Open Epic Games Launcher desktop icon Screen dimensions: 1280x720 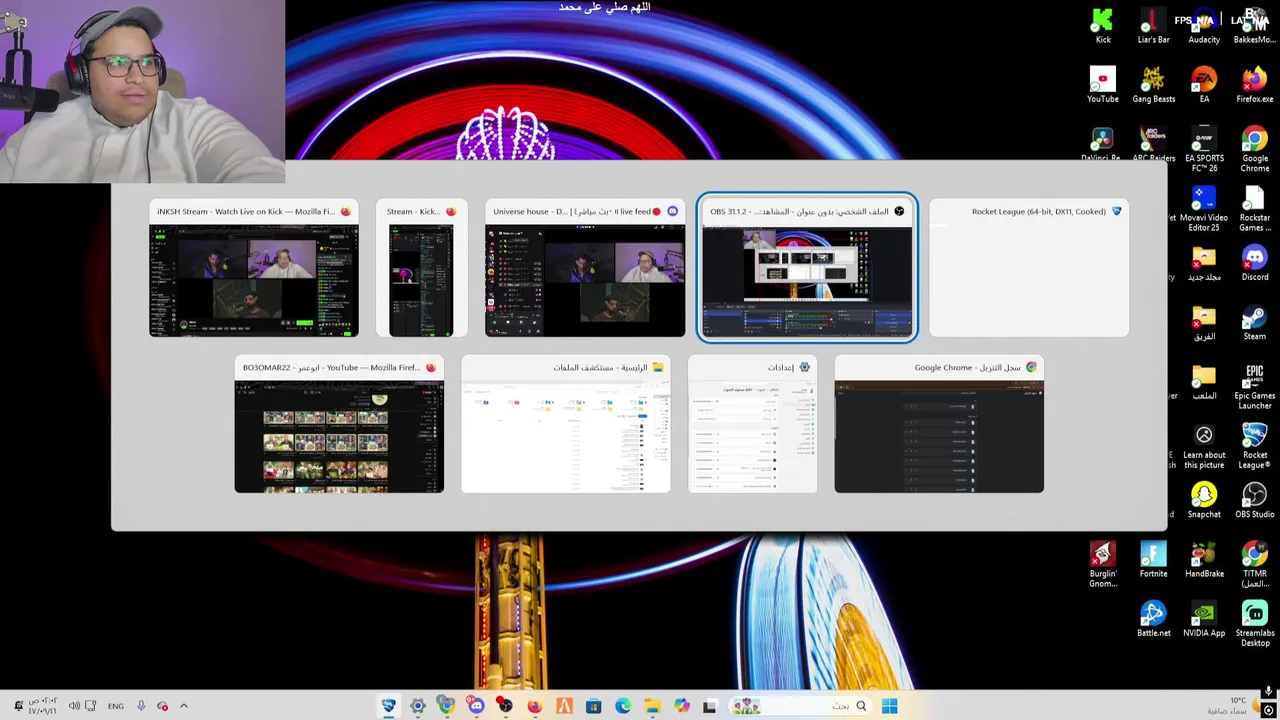pyautogui.click(x=1254, y=387)
